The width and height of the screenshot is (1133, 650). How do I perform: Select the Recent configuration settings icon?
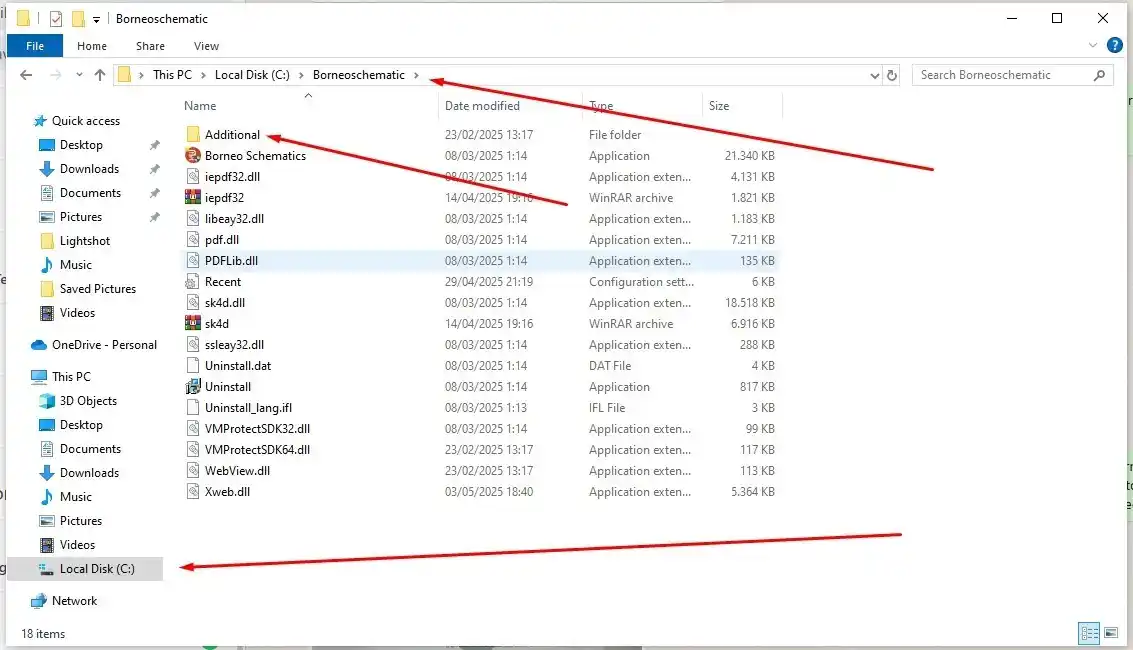tap(193, 282)
